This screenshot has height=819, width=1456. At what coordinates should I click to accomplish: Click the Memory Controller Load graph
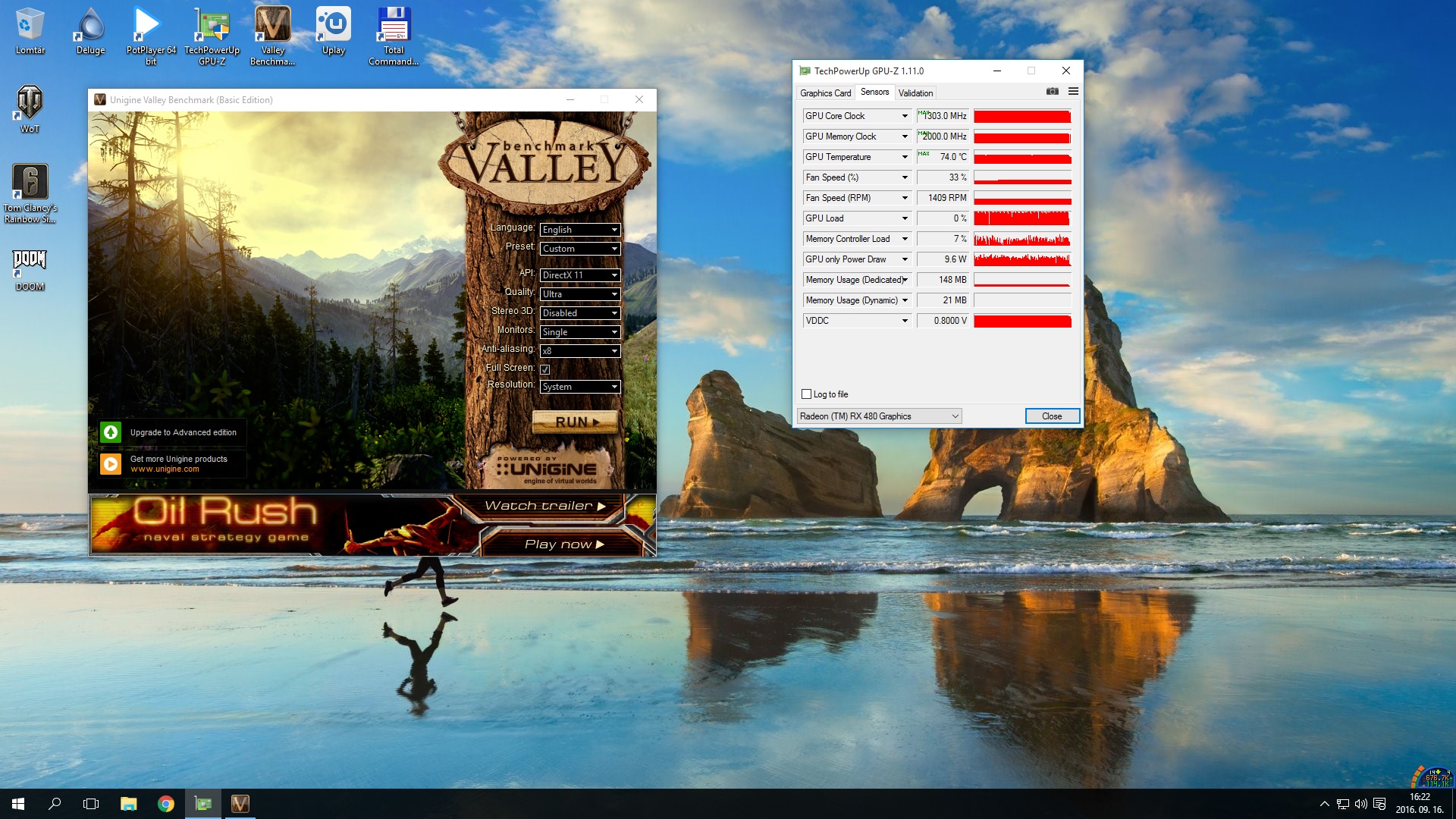[1022, 239]
